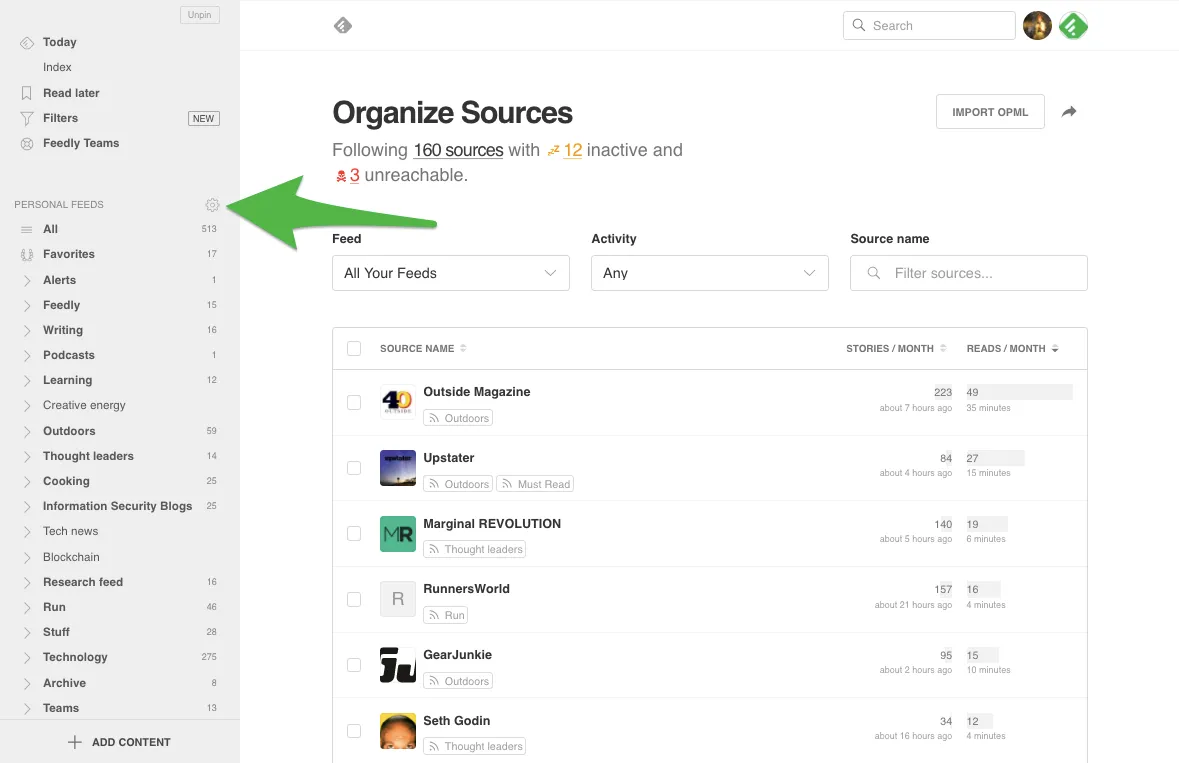Expand the Podcasts feed chevron
Viewport: 1179px width, 763px height.
click(x=27, y=356)
